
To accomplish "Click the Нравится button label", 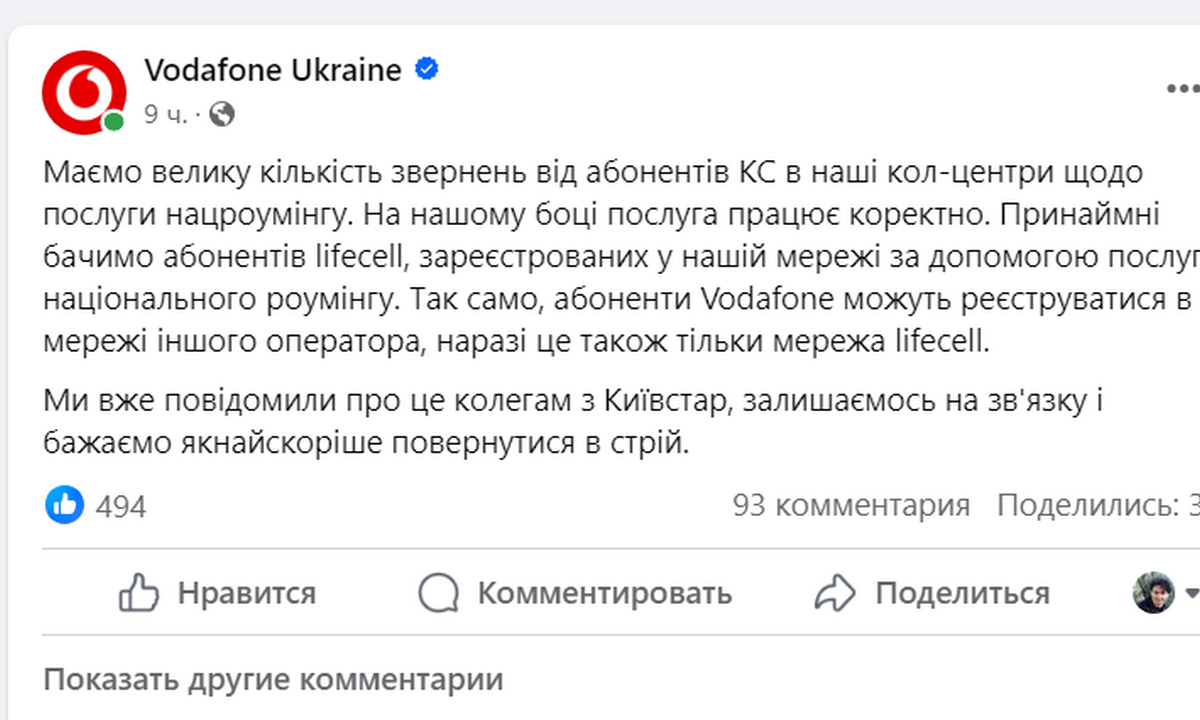I will click(246, 593).
